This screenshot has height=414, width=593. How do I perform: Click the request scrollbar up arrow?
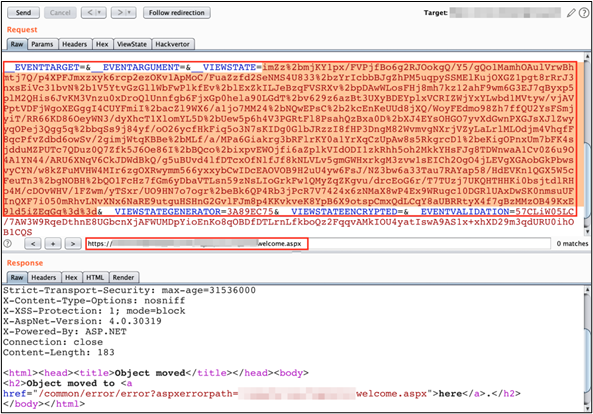click(587, 56)
